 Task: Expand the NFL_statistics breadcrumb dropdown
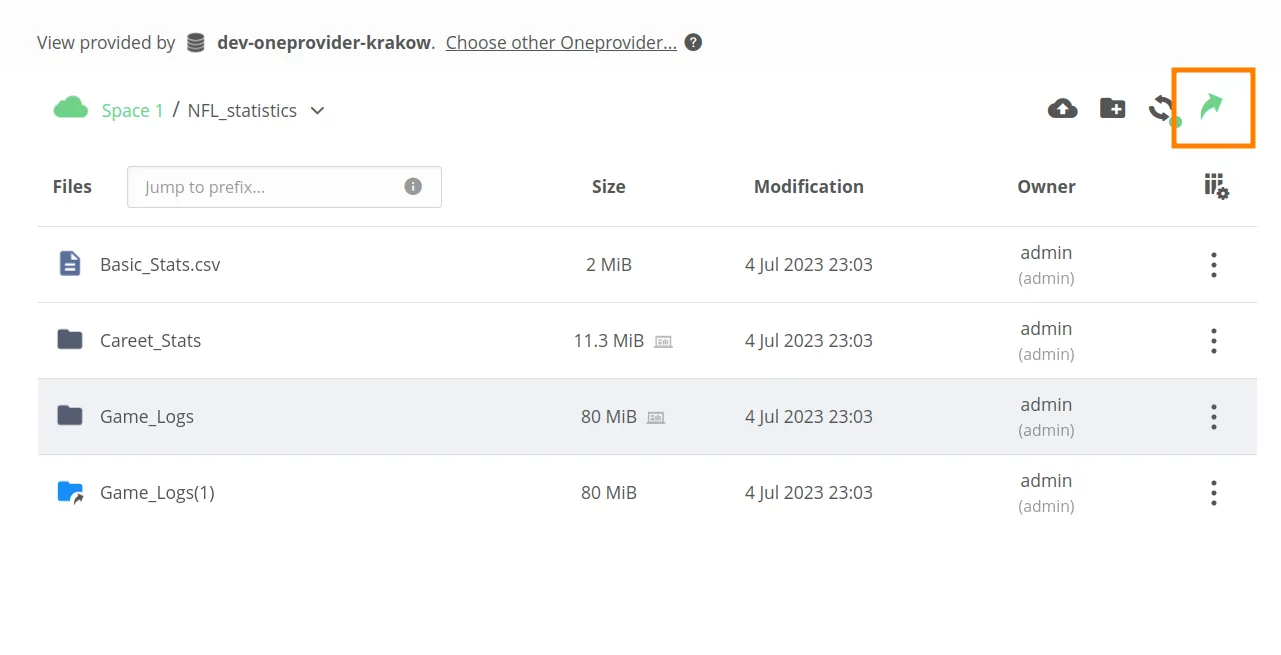[317, 111]
